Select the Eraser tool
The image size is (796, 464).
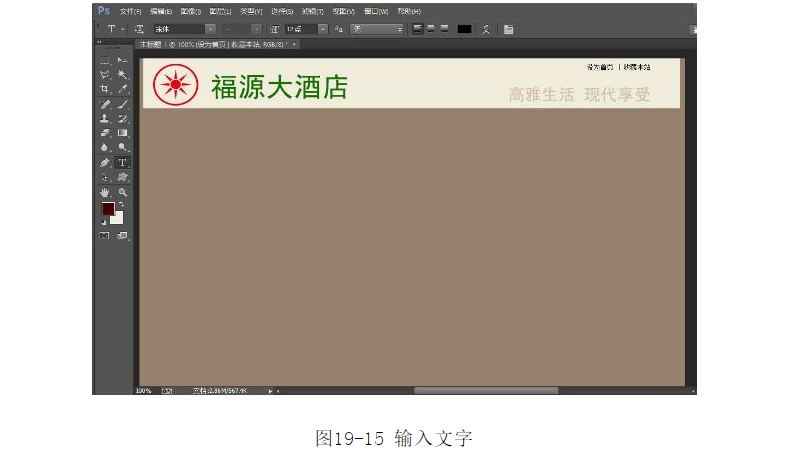(x=105, y=133)
